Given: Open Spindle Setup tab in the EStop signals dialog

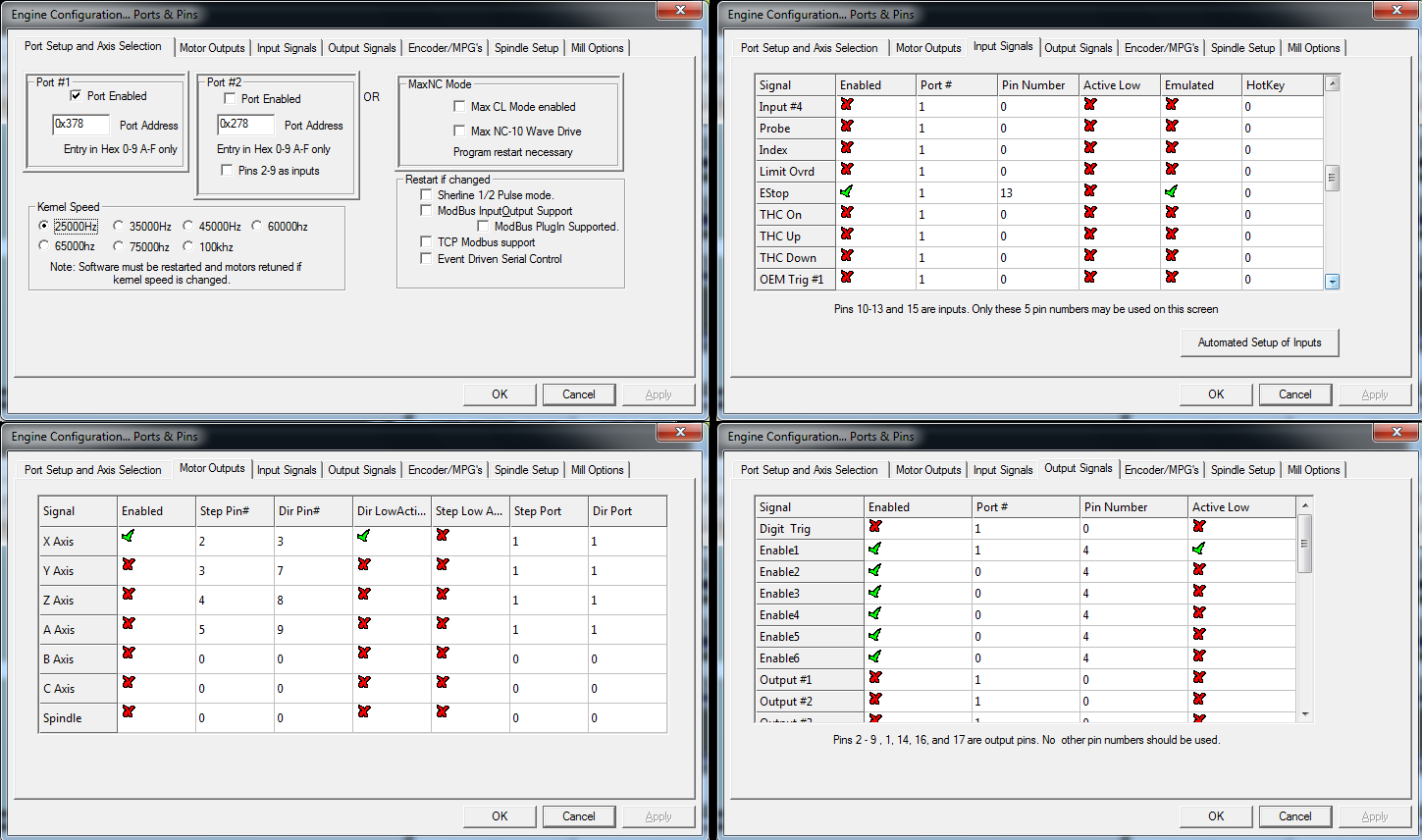Looking at the screenshot, I should pyautogui.click(x=1241, y=48).
